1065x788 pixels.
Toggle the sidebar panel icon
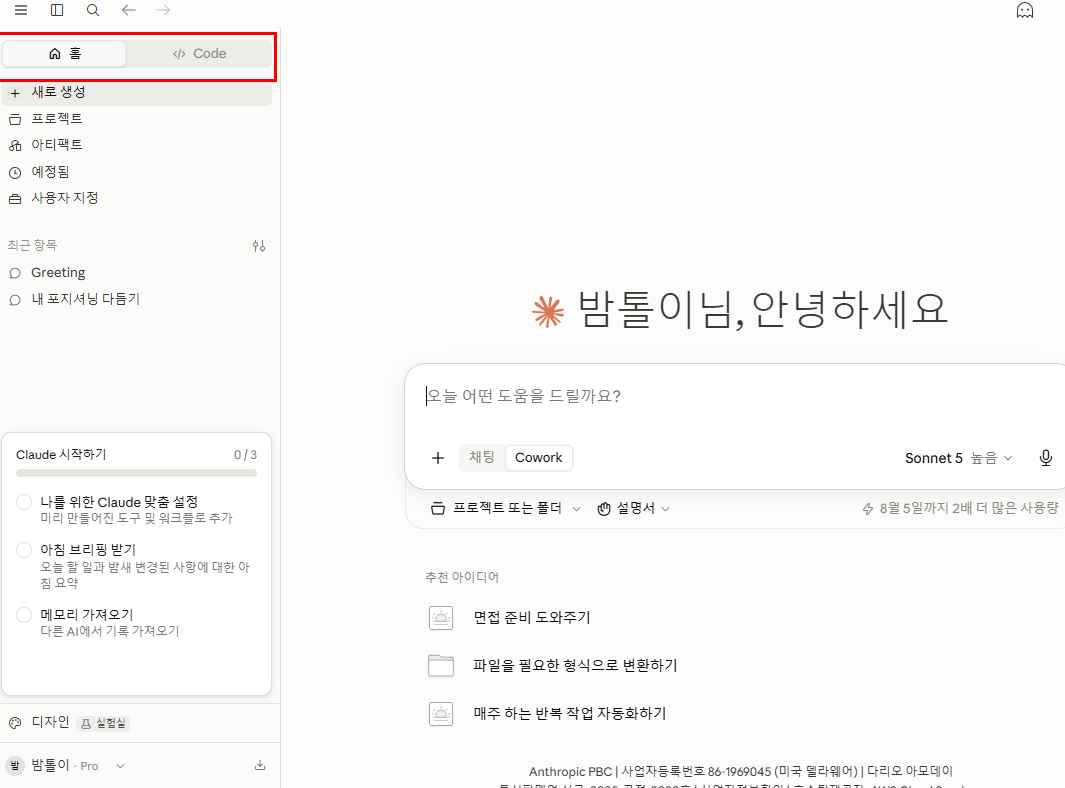pyautogui.click(x=57, y=10)
